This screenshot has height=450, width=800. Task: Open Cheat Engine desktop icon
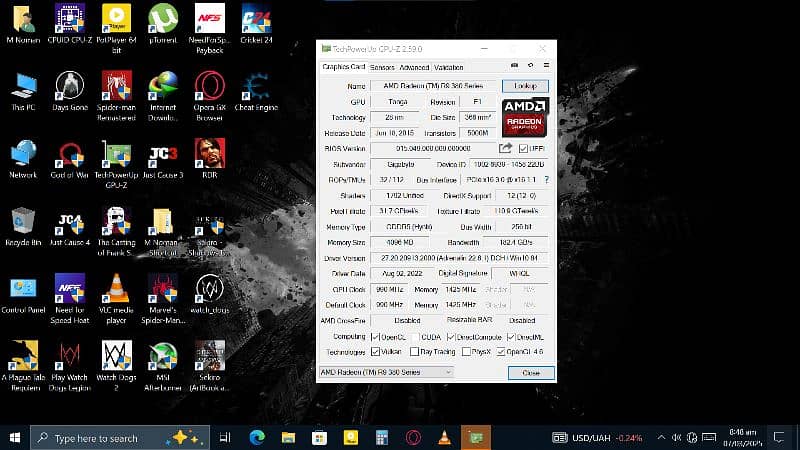click(256, 91)
